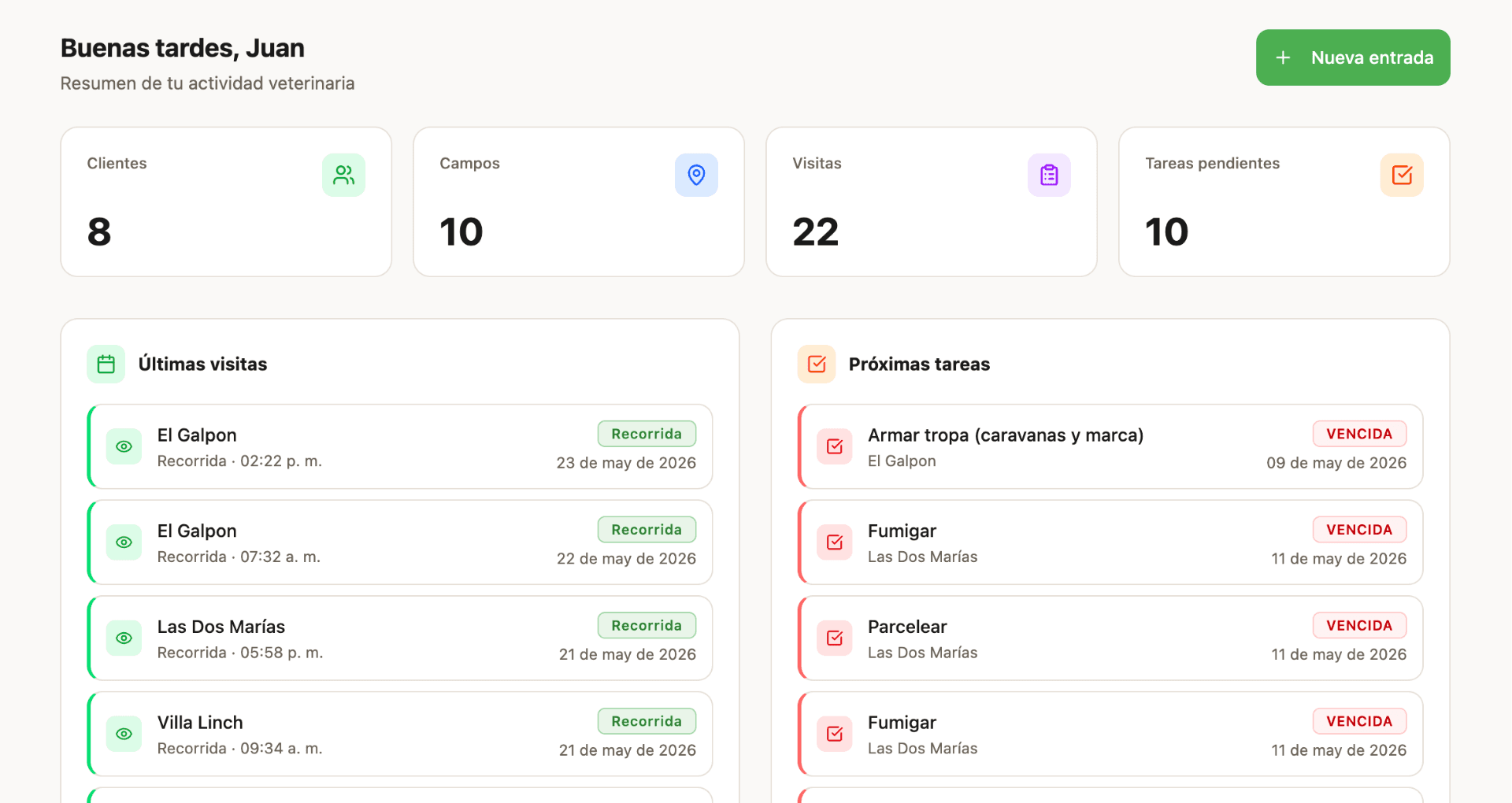The image size is (1512, 803).
Task: Click the Recorrida badge on Las Dos Marías visit
Action: point(647,626)
